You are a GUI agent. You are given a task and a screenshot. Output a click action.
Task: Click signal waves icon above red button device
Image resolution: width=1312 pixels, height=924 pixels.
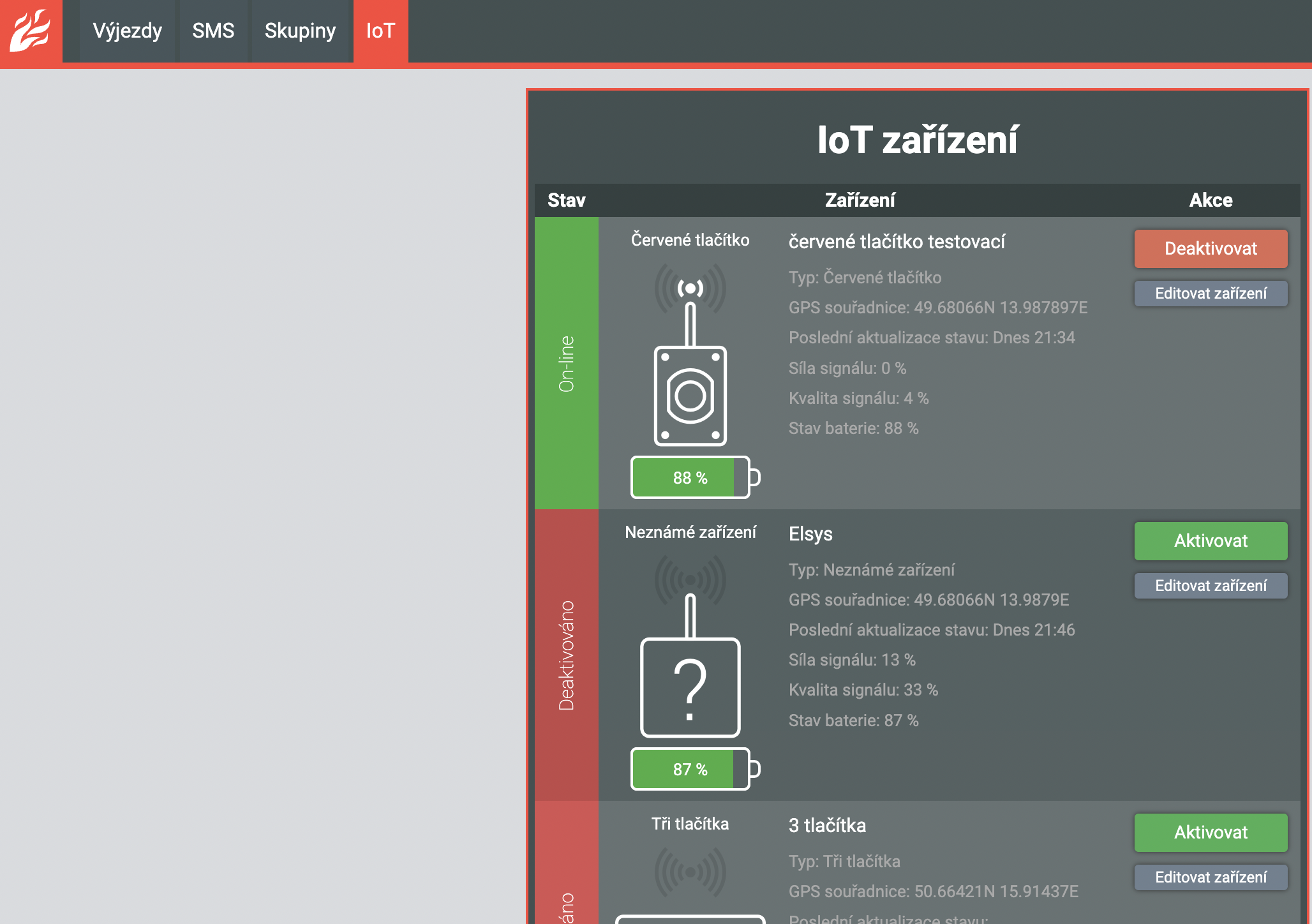(x=690, y=288)
